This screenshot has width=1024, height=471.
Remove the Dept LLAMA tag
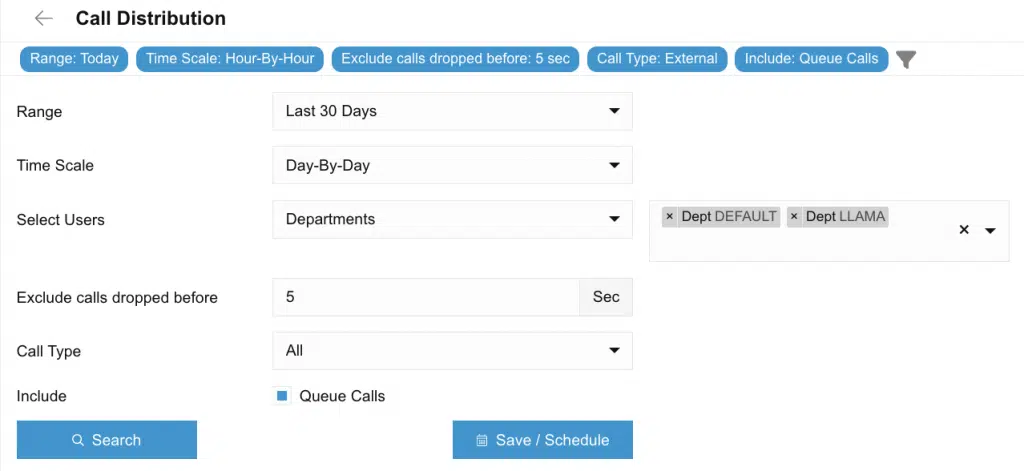click(x=794, y=217)
